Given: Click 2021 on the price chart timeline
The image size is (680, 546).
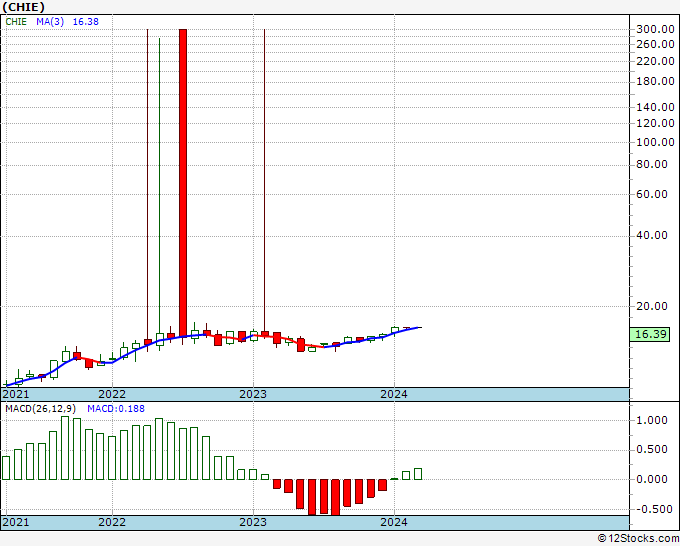Looking at the screenshot, I should 16,394.
